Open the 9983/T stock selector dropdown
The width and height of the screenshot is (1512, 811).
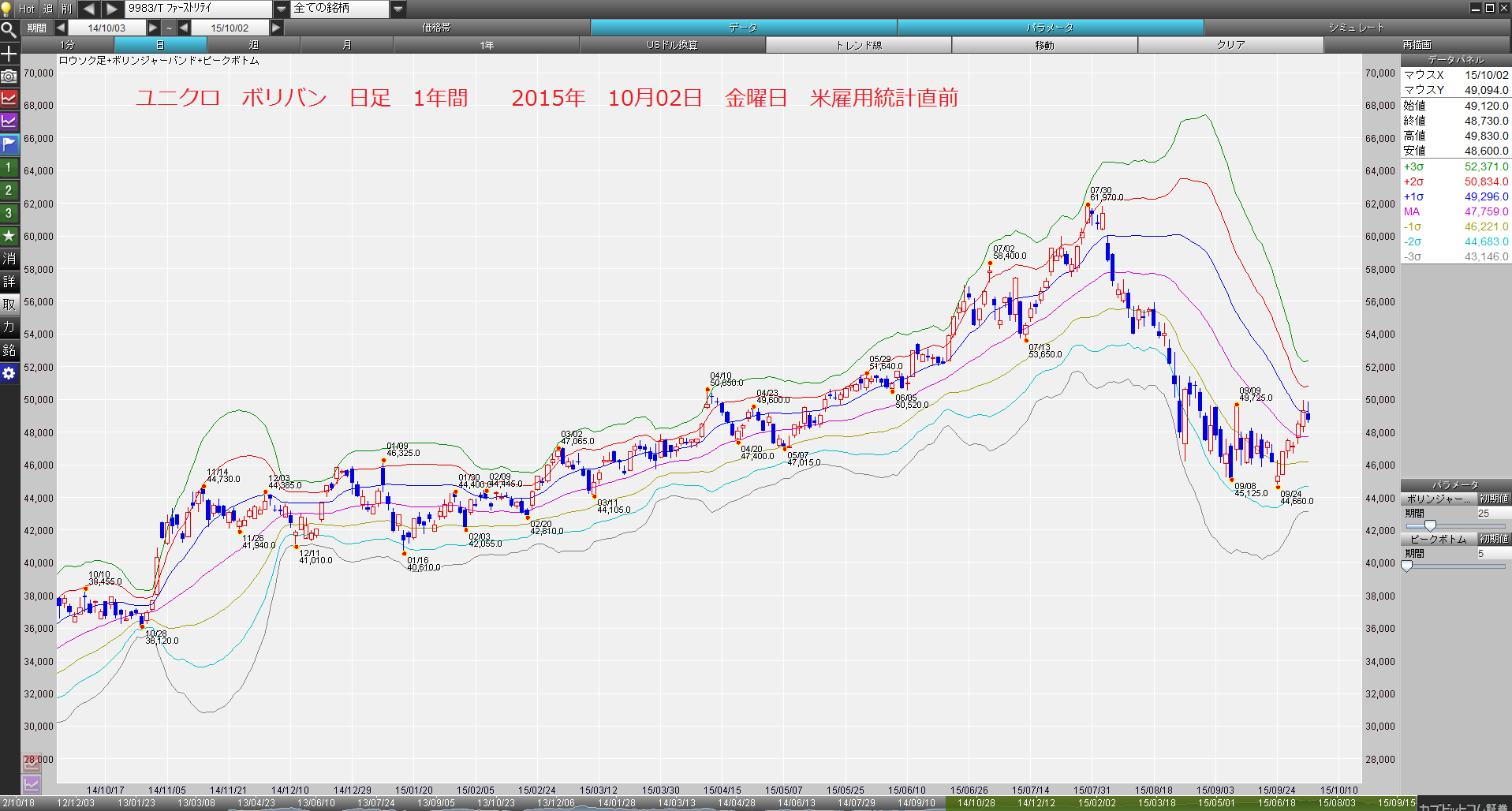[282, 9]
